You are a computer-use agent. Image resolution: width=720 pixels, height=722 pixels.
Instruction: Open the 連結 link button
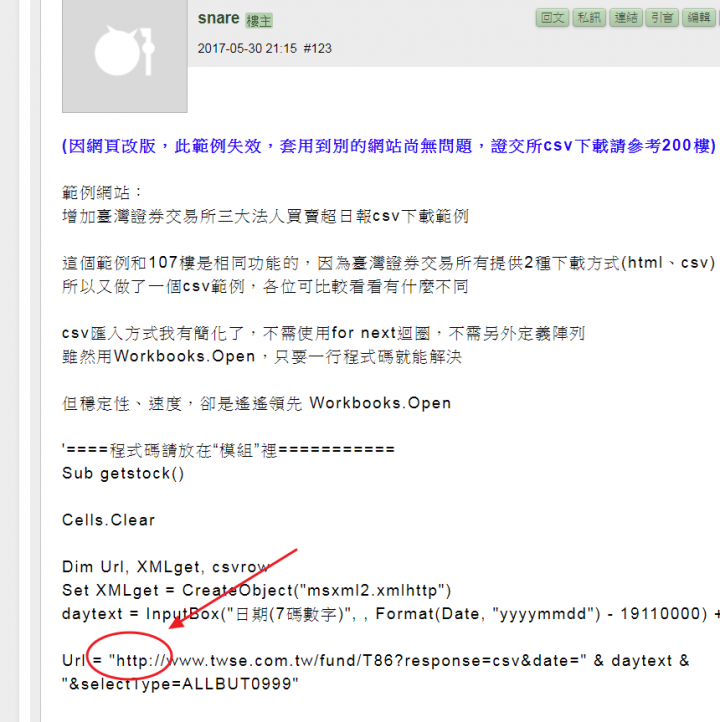pos(626,18)
